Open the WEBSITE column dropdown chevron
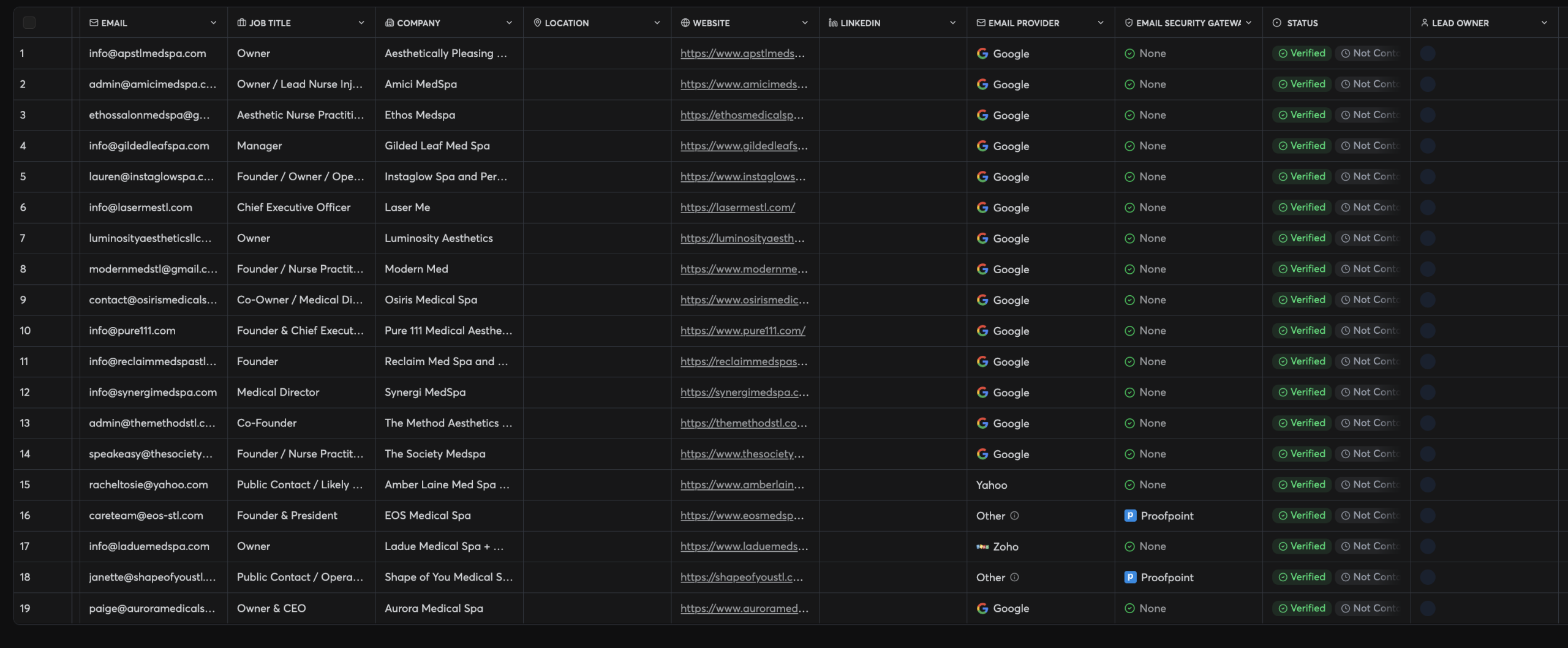 tap(805, 23)
